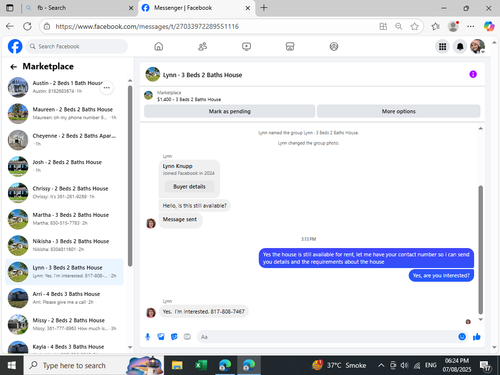Image resolution: width=500 pixels, height=375 pixels.
Task: Open a new browser tab
Action: [264, 8]
